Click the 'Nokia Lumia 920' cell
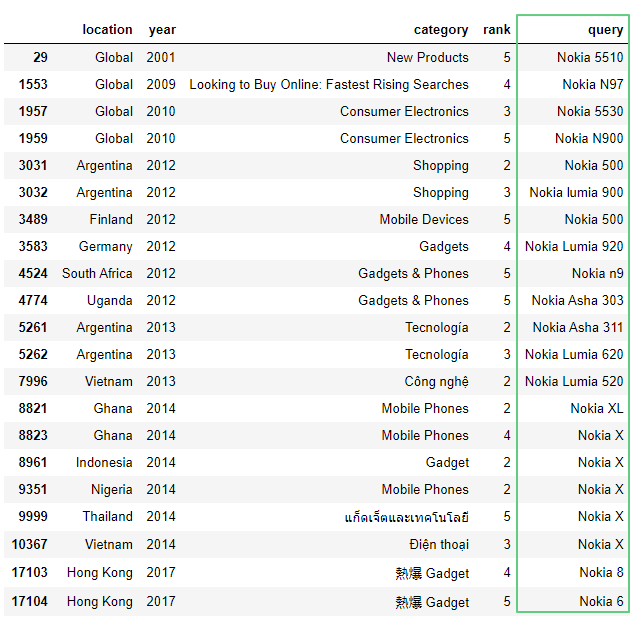This screenshot has width=633, height=618. pyautogui.click(x=574, y=246)
